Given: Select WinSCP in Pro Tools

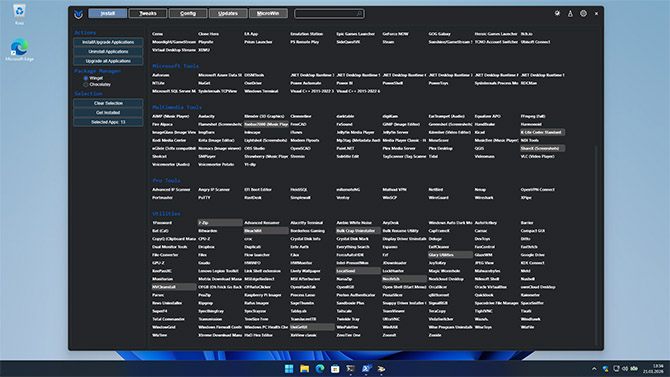Looking at the screenshot, I should tap(390, 197).
